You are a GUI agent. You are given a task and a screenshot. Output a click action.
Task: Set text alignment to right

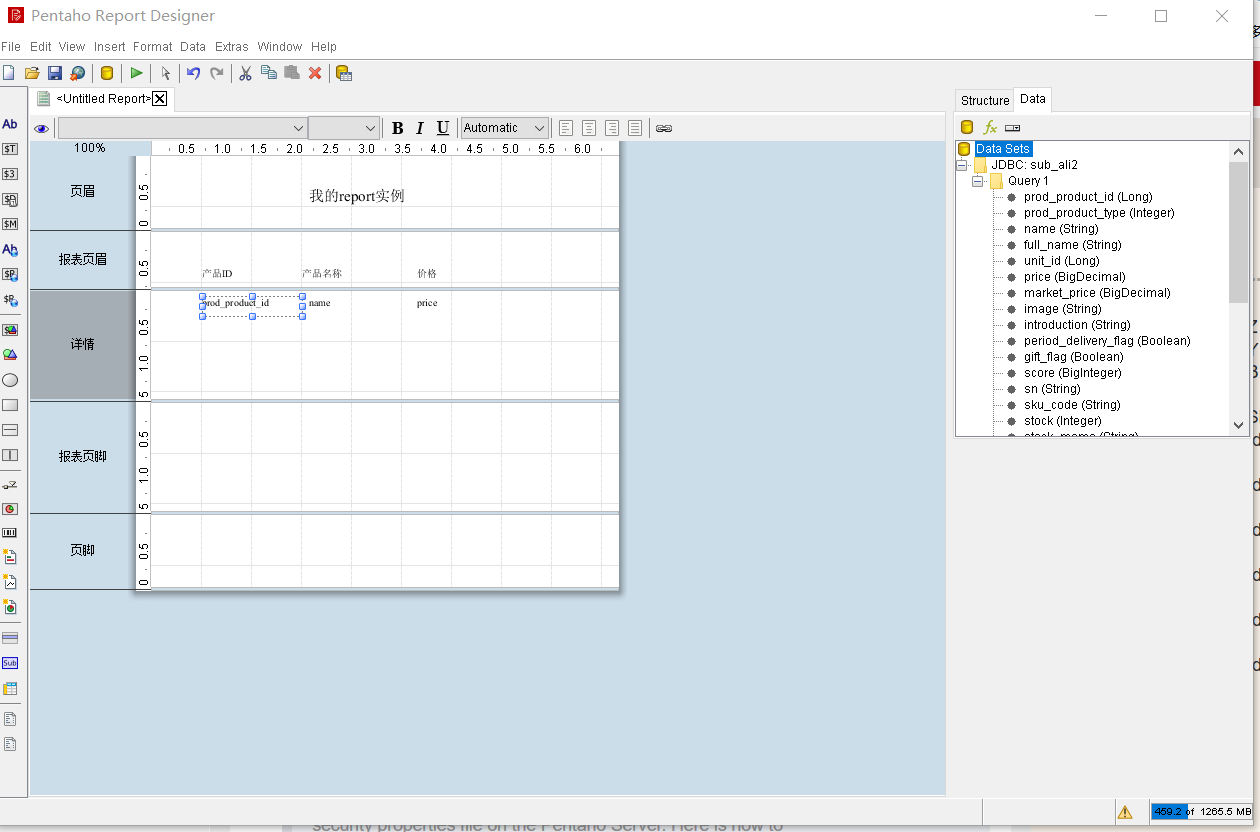612,128
